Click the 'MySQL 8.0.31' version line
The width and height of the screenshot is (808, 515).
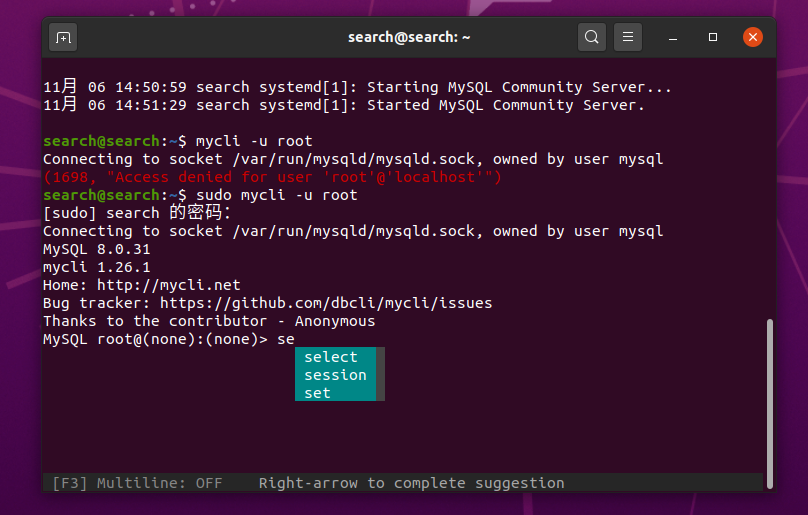(97, 249)
